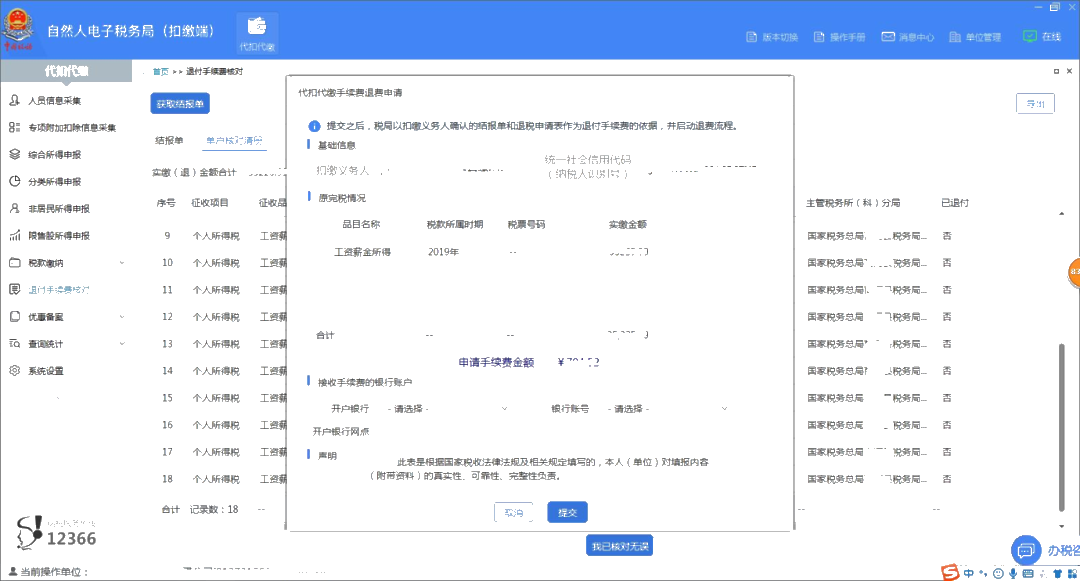Viewport: 1080px width, 581px height.
Task: Click the 办税咨询 chat bubble icon
Action: click(1024, 550)
